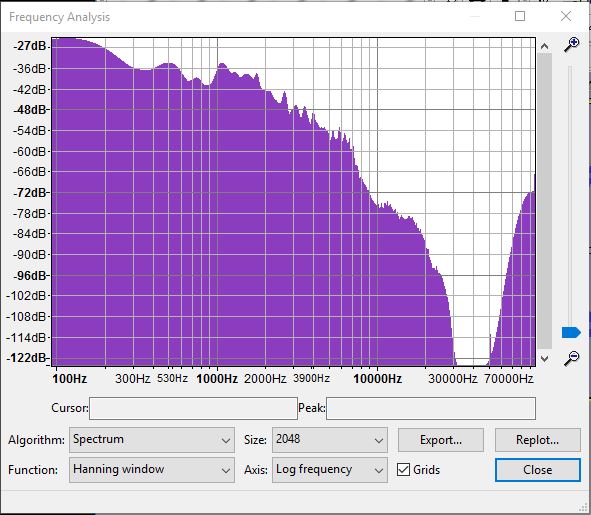Open the Log frequency axis dropdown
The image size is (591, 515).
click(329, 470)
